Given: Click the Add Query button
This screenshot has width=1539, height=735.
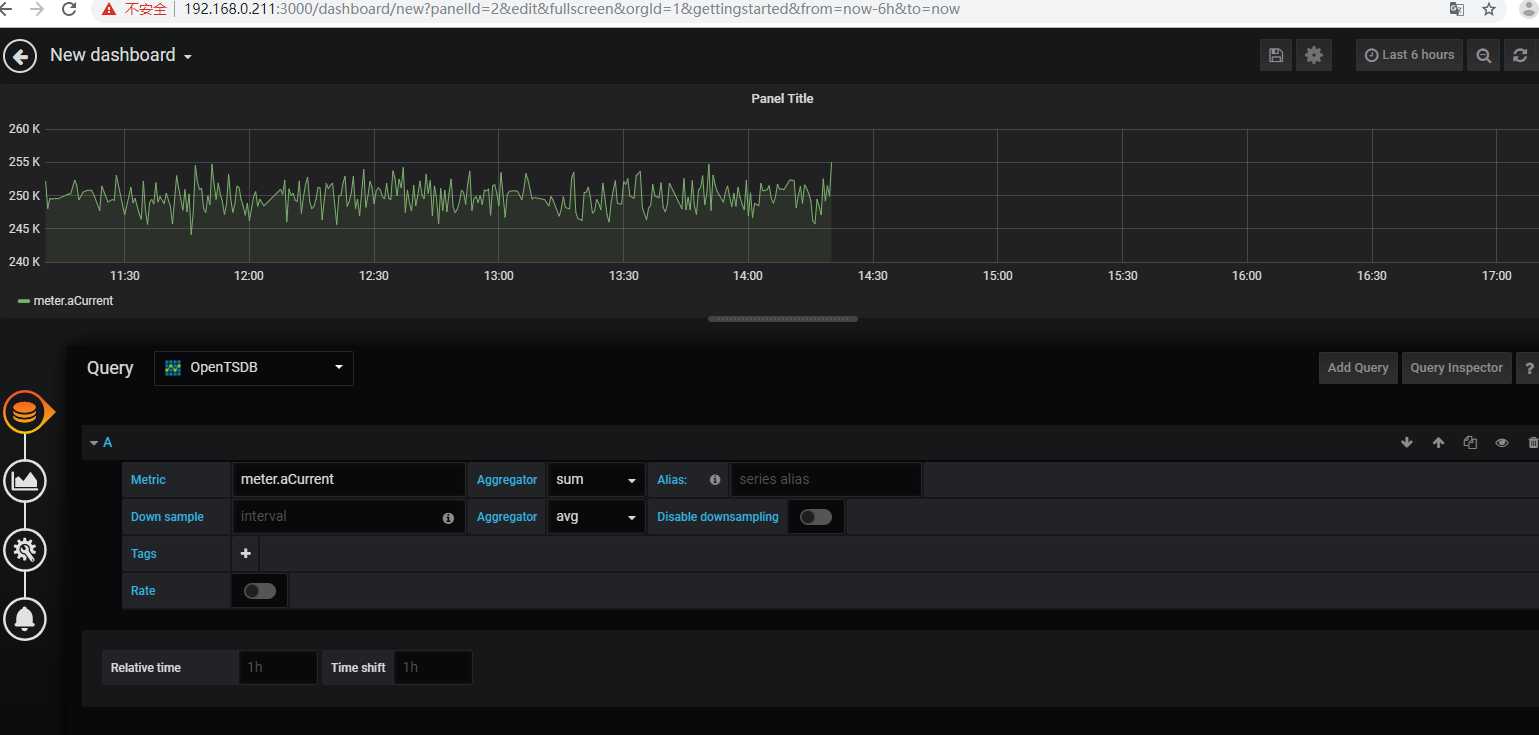Looking at the screenshot, I should (1358, 367).
